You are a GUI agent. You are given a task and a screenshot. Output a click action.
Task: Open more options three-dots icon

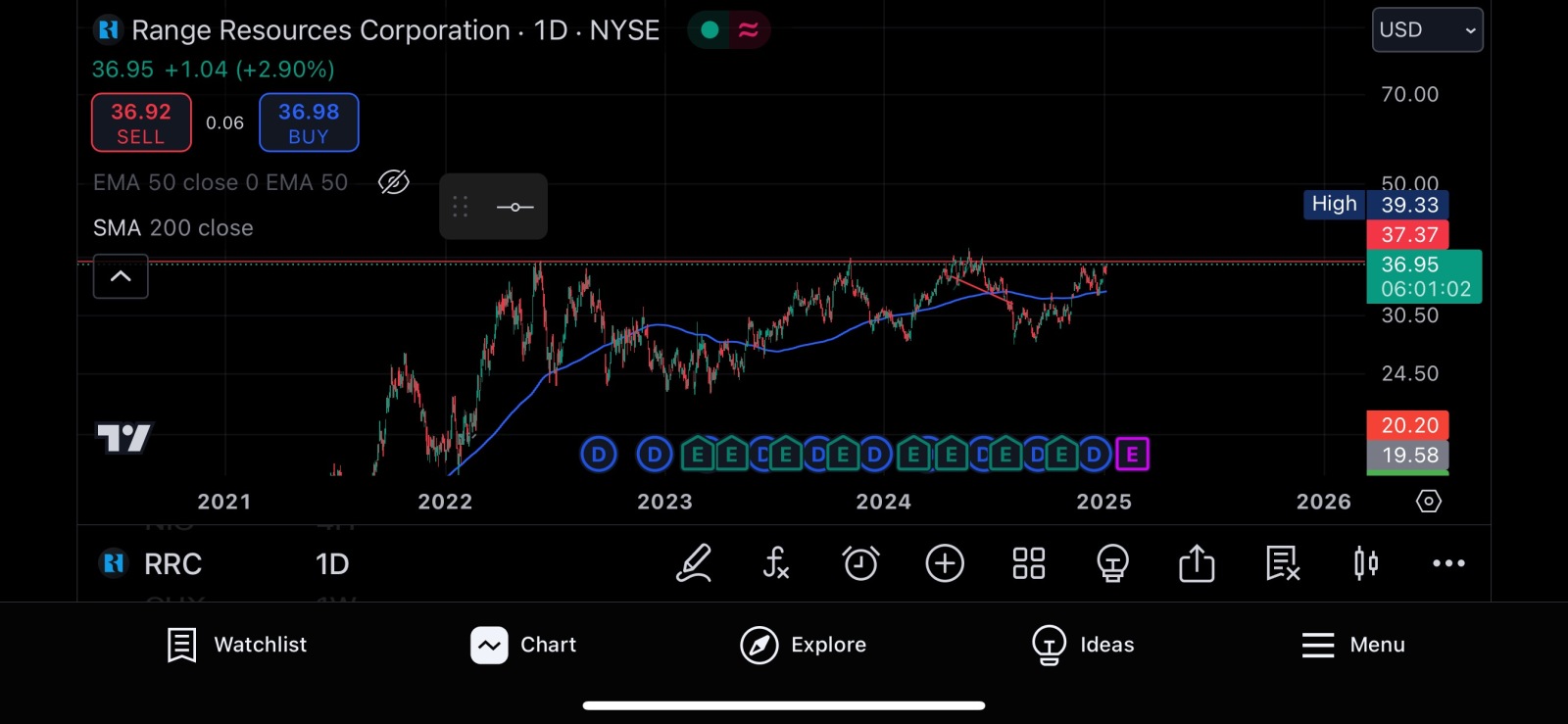1448,563
